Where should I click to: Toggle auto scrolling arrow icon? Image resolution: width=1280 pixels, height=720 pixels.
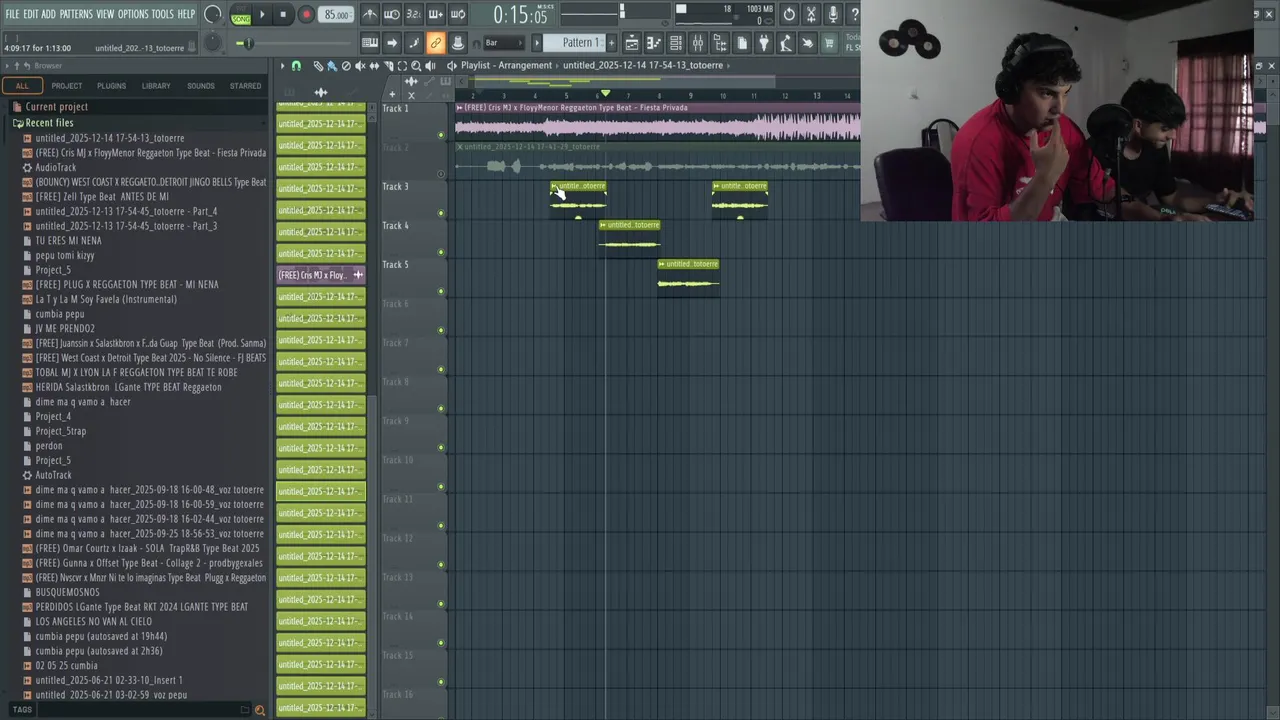pos(392,43)
